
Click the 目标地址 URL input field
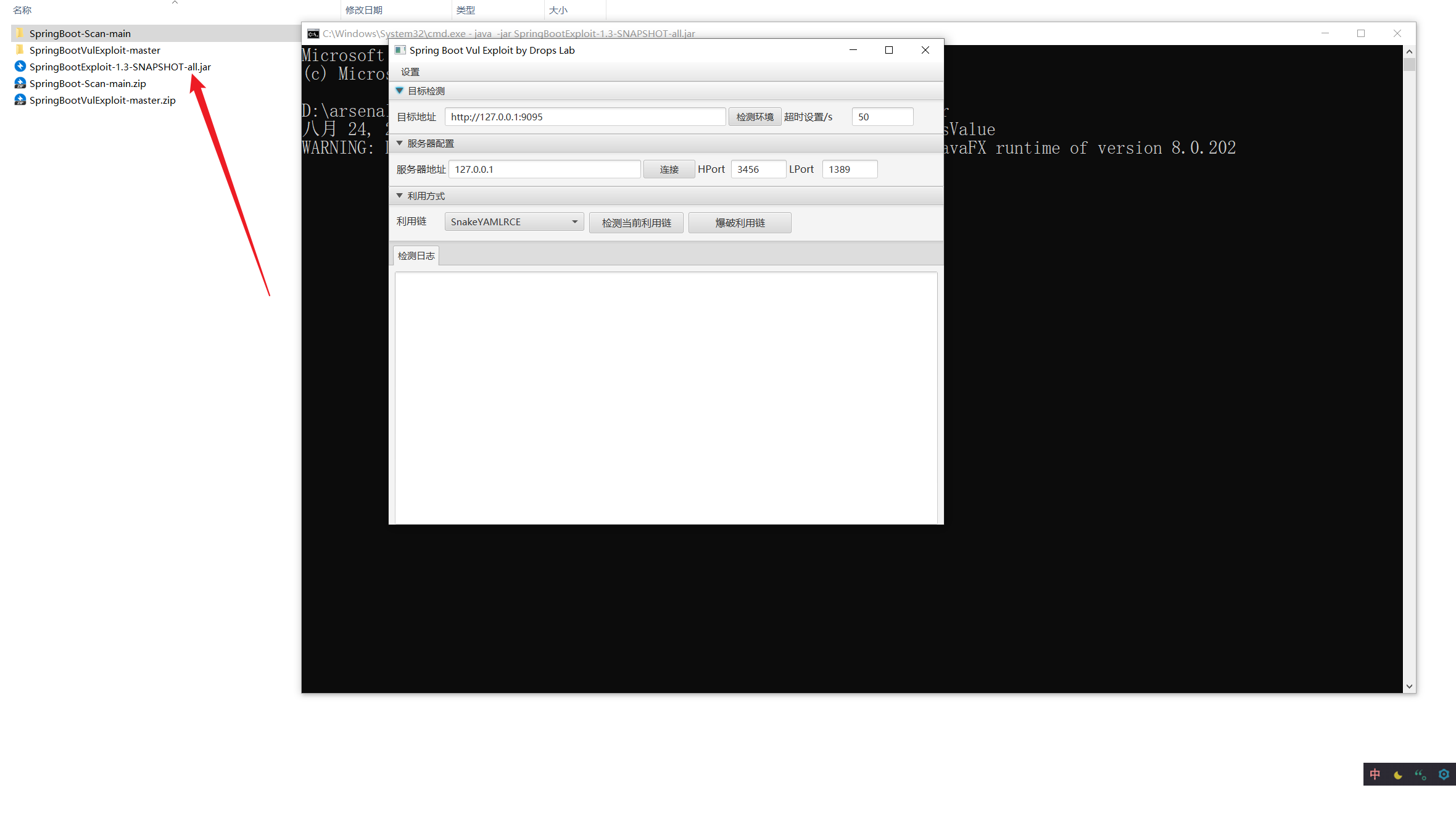pyautogui.click(x=584, y=117)
